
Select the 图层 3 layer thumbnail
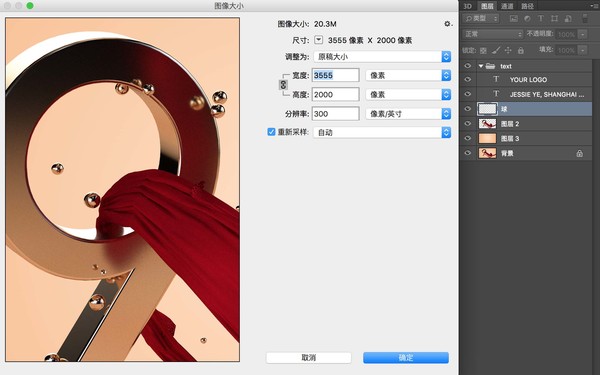pos(488,138)
